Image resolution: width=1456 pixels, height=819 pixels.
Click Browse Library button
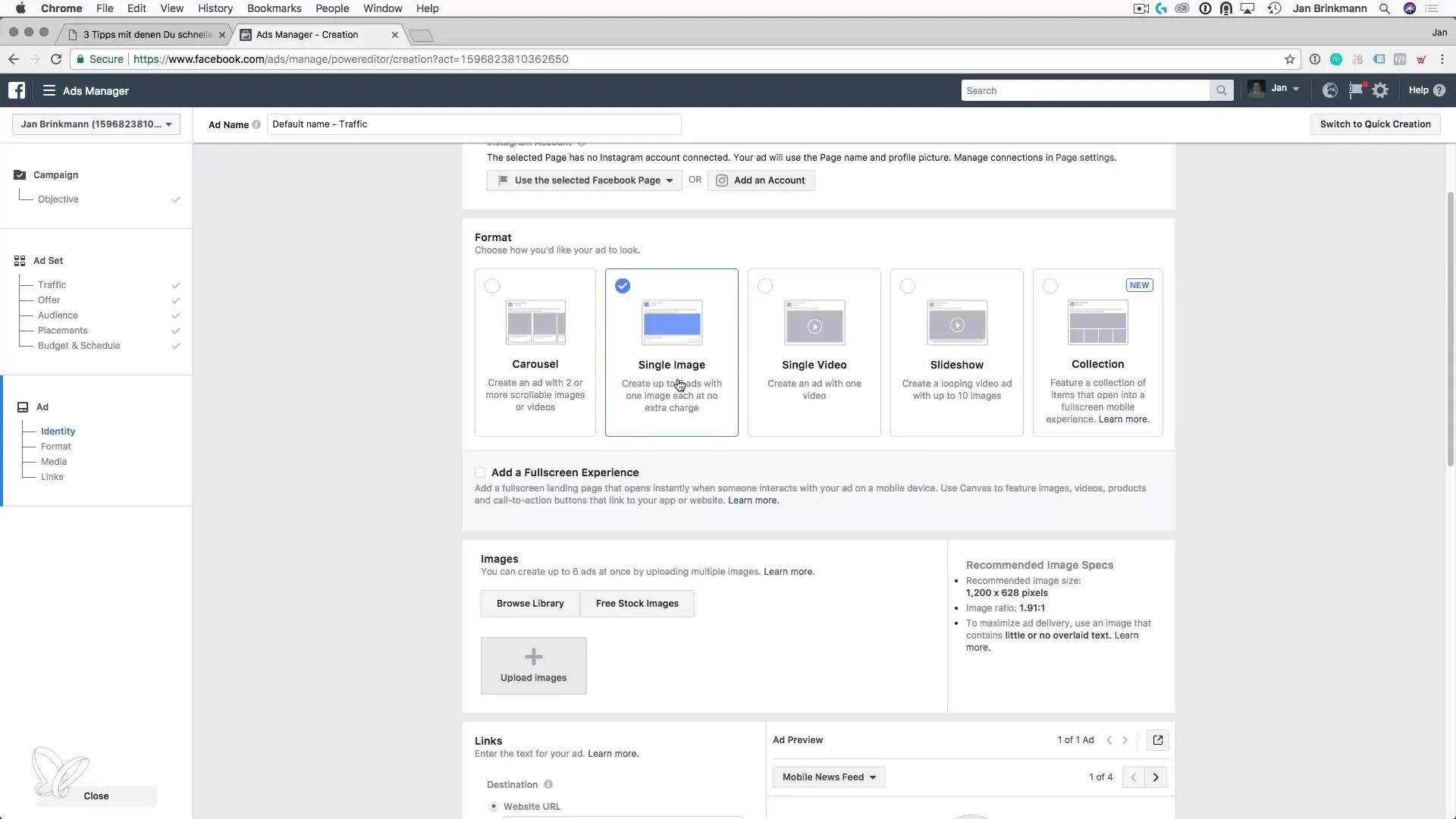pos(530,604)
